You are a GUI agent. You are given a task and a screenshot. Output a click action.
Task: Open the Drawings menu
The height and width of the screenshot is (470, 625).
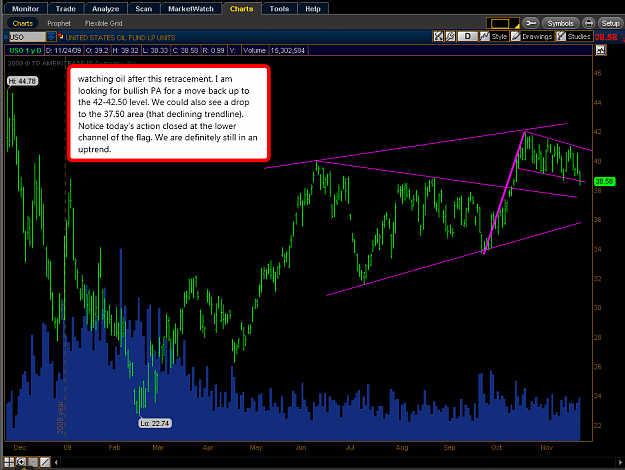[533, 37]
